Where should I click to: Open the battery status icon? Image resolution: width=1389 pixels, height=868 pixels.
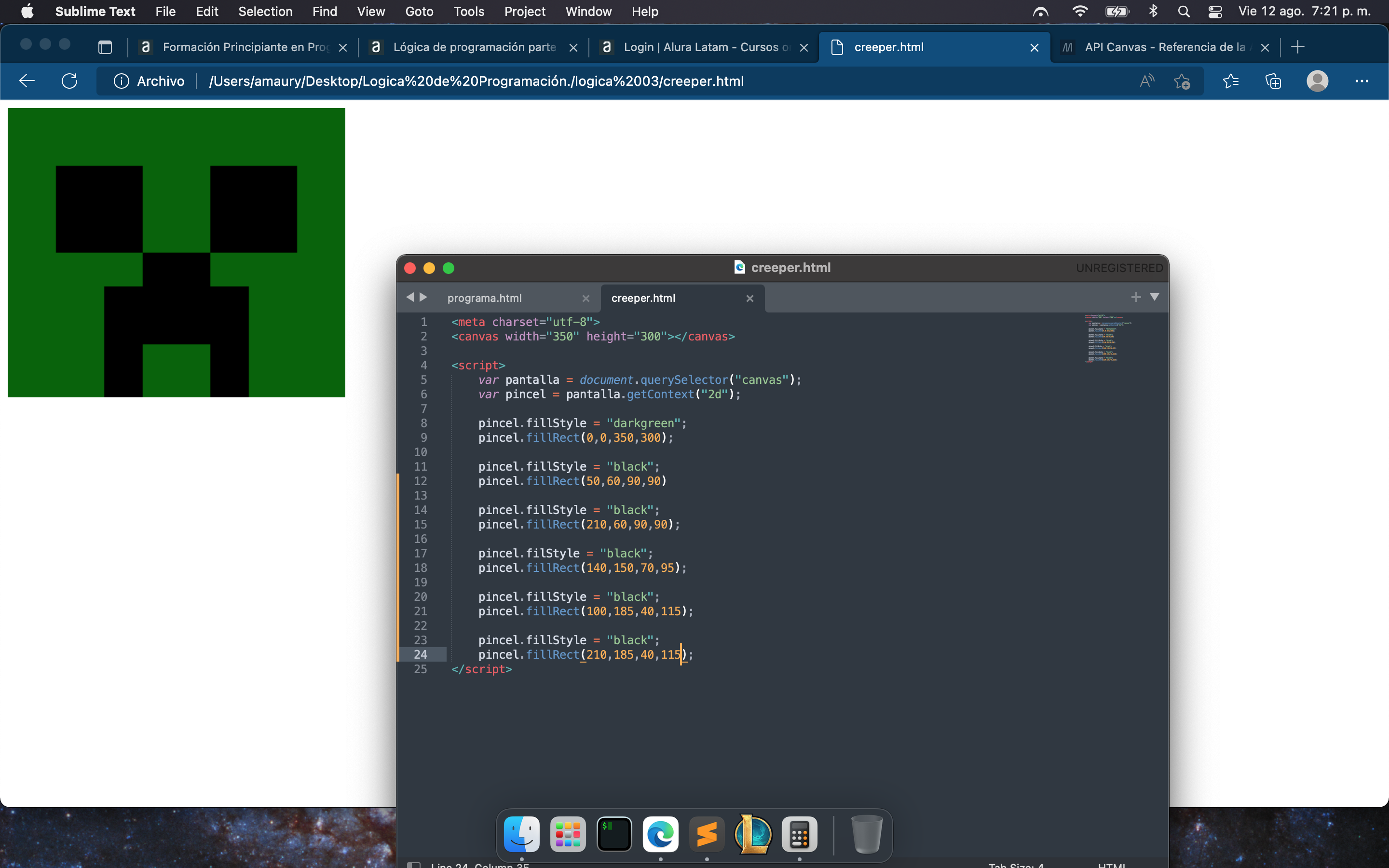[x=1117, y=12]
